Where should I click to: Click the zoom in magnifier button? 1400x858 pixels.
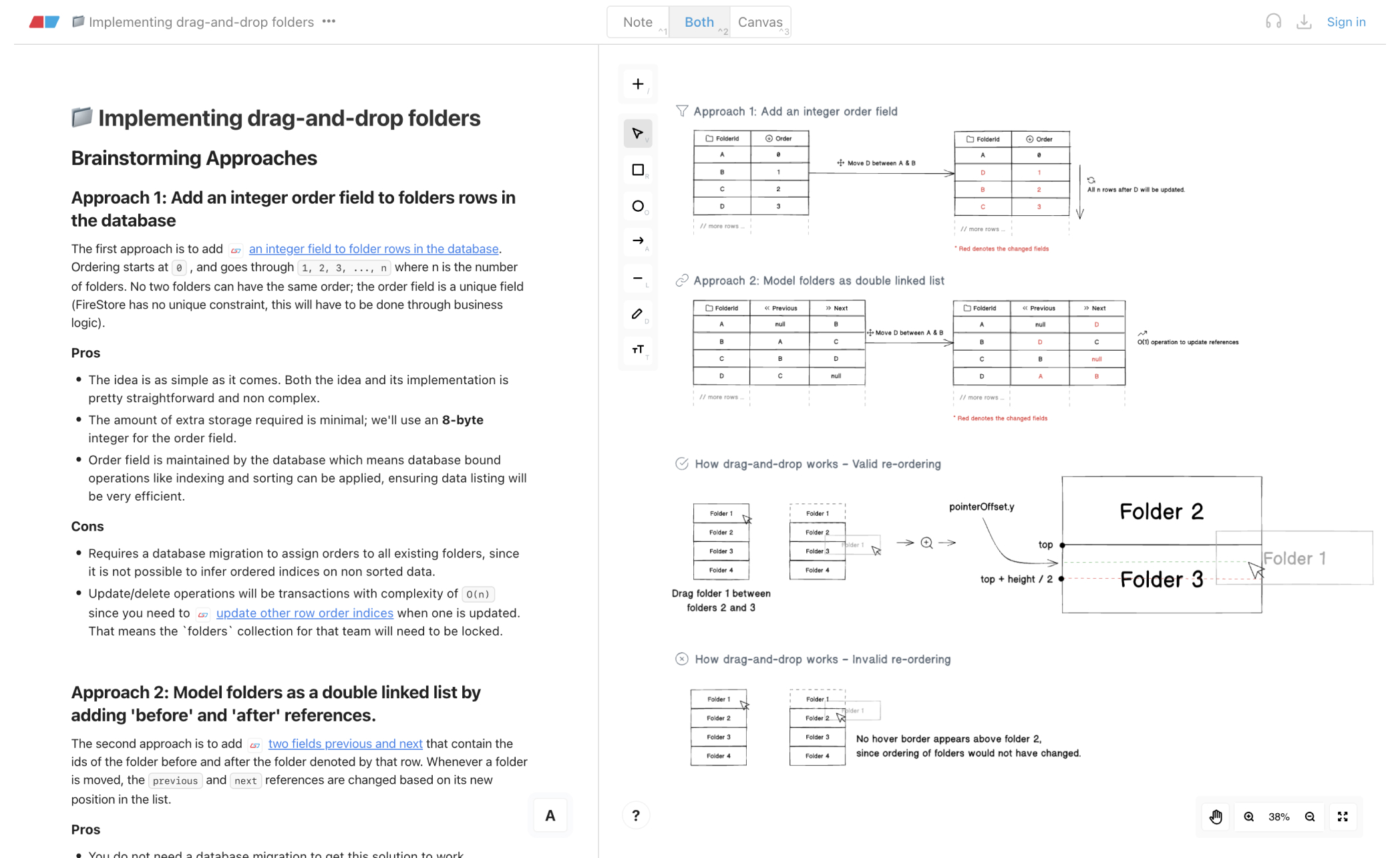click(1248, 817)
